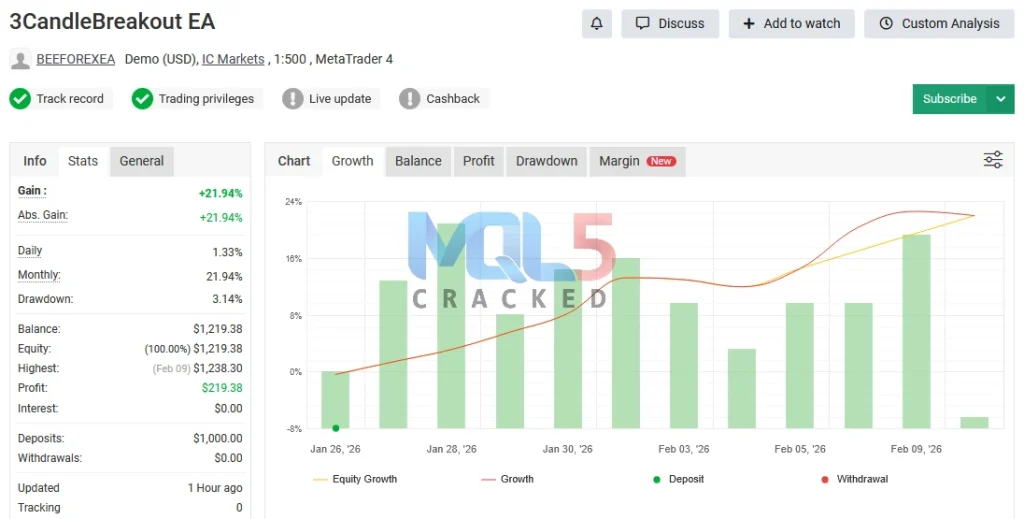Viewport: 1024px width, 519px height.
Task: Click the BEEFOREXEA user avatar icon
Action: click(x=20, y=60)
